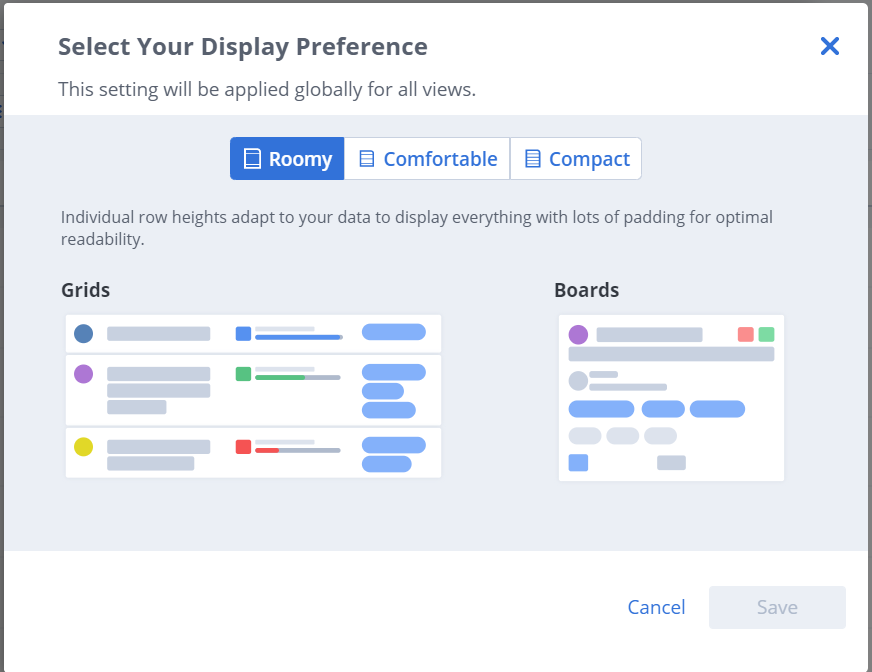Click the green square in second grid row
Viewport: 872px width, 672px height.
coord(243,374)
